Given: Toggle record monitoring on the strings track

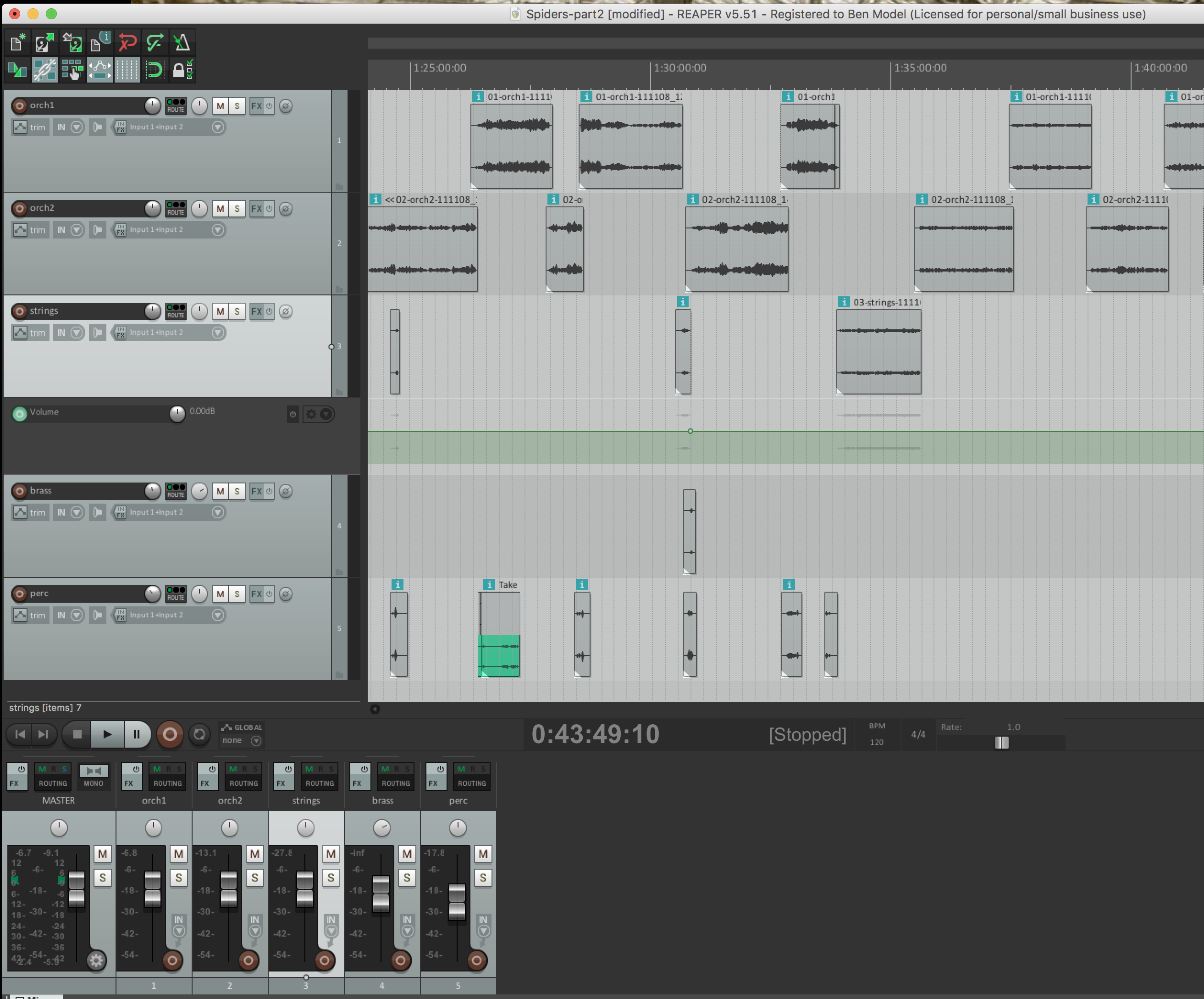Looking at the screenshot, I should [x=98, y=333].
